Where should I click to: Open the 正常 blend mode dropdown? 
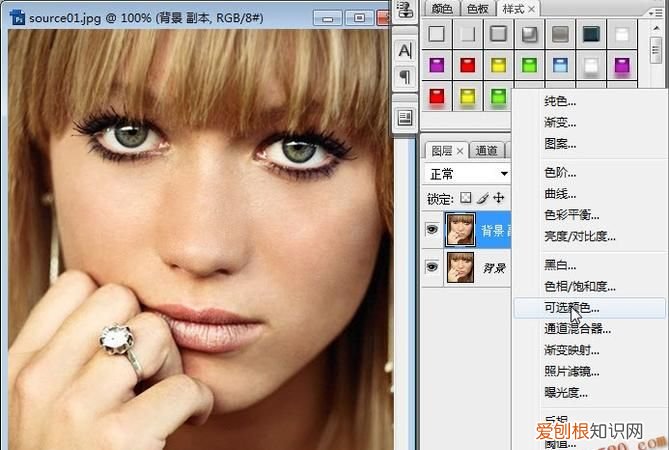click(466, 174)
